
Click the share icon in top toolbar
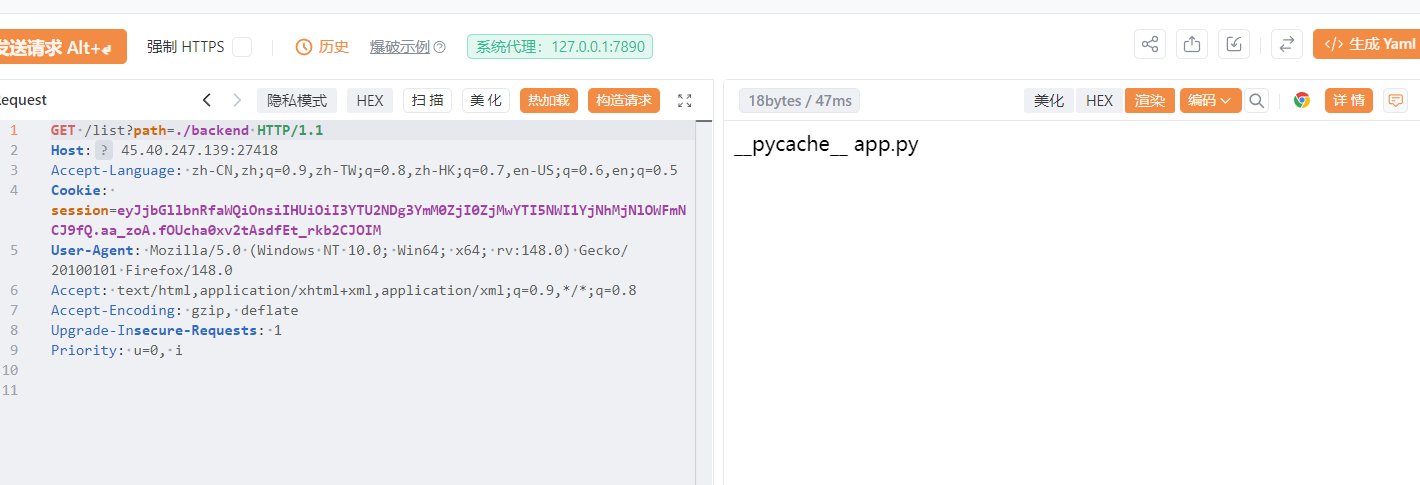[x=1150, y=44]
